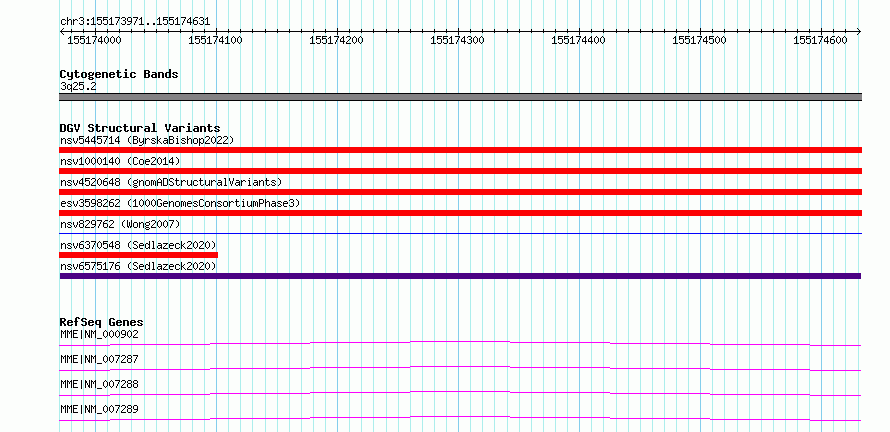Open variant nsv4520648 (gnomADStructuralVariants) label
This screenshot has height=432, width=890.
click(x=171, y=182)
